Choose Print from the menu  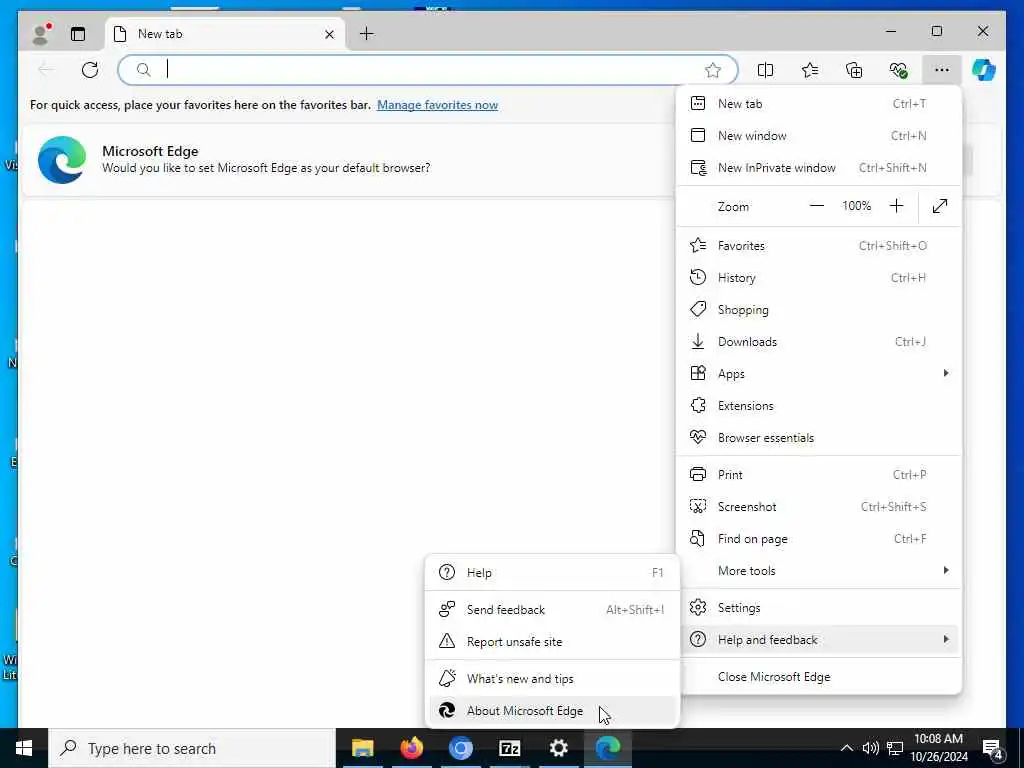click(x=819, y=475)
